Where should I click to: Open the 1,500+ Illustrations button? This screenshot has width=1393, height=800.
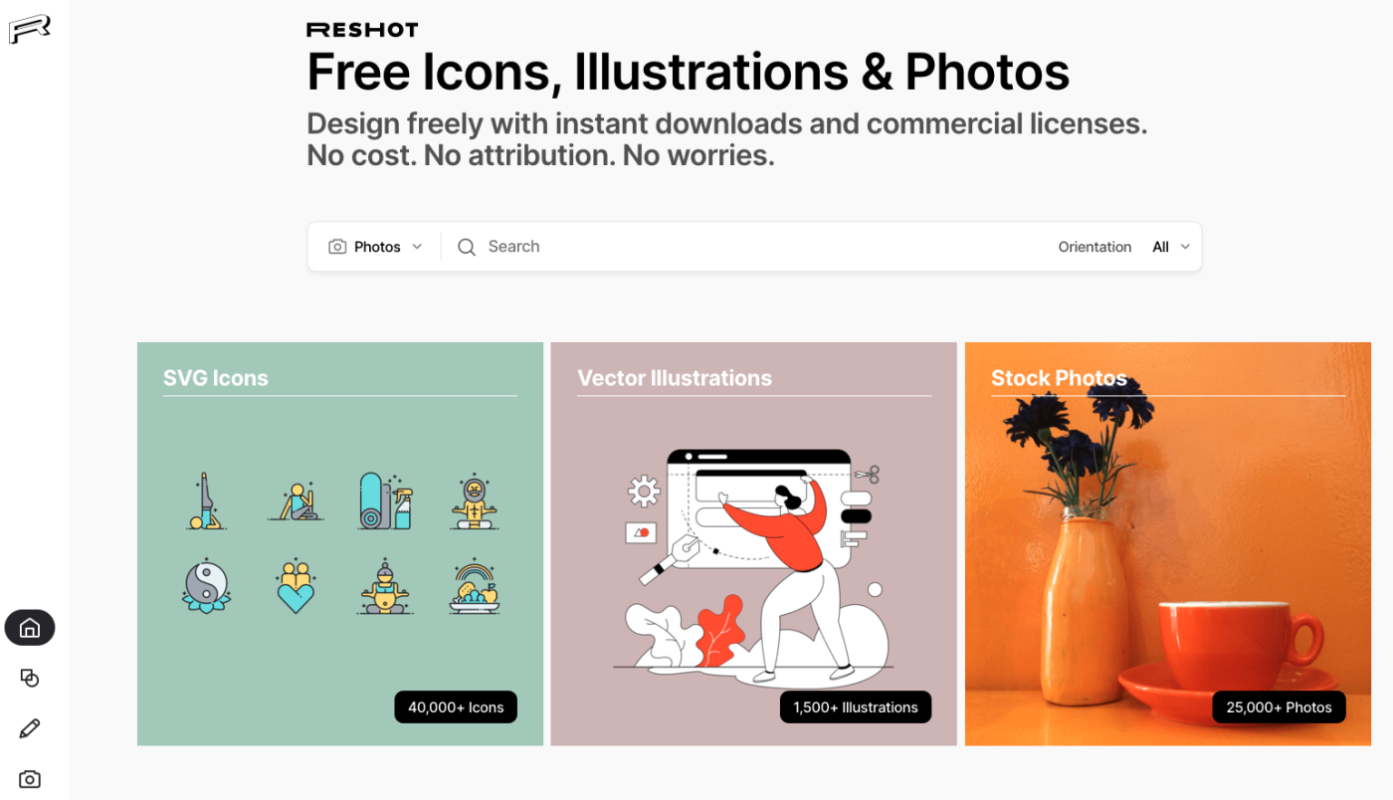(855, 707)
